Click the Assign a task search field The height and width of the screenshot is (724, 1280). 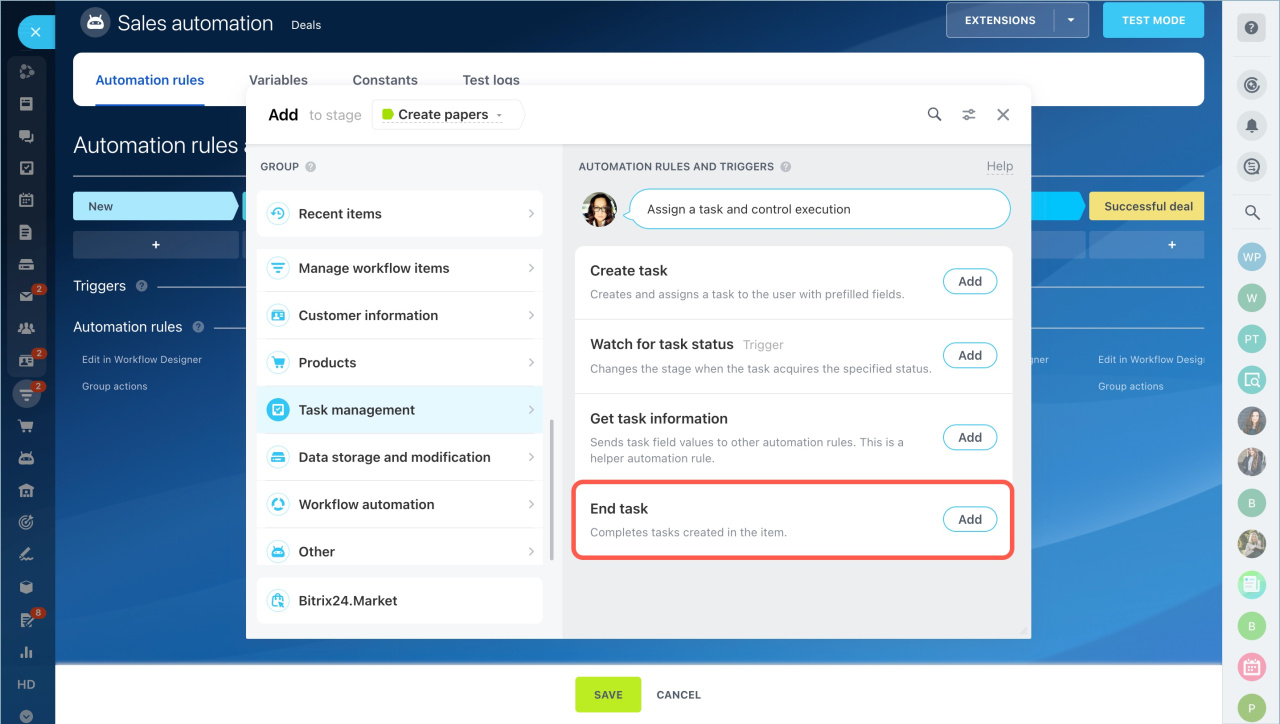tap(818, 210)
